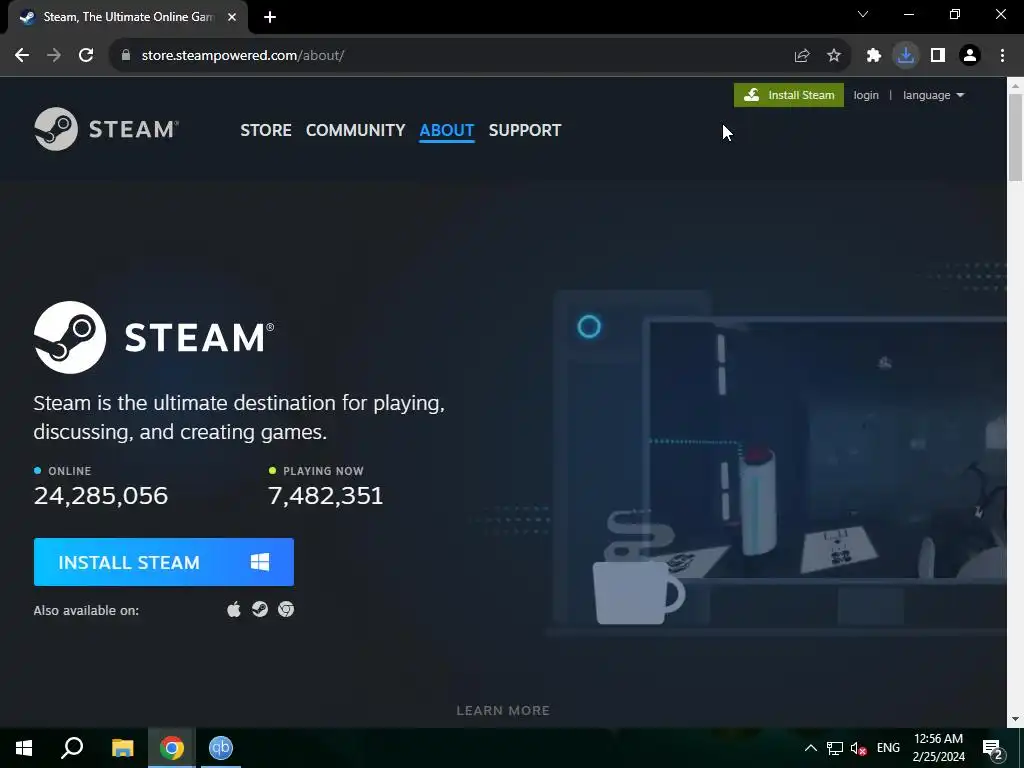View site information lock icon
This screenshot has height=768, width=1024.
[x=126, y=56]
